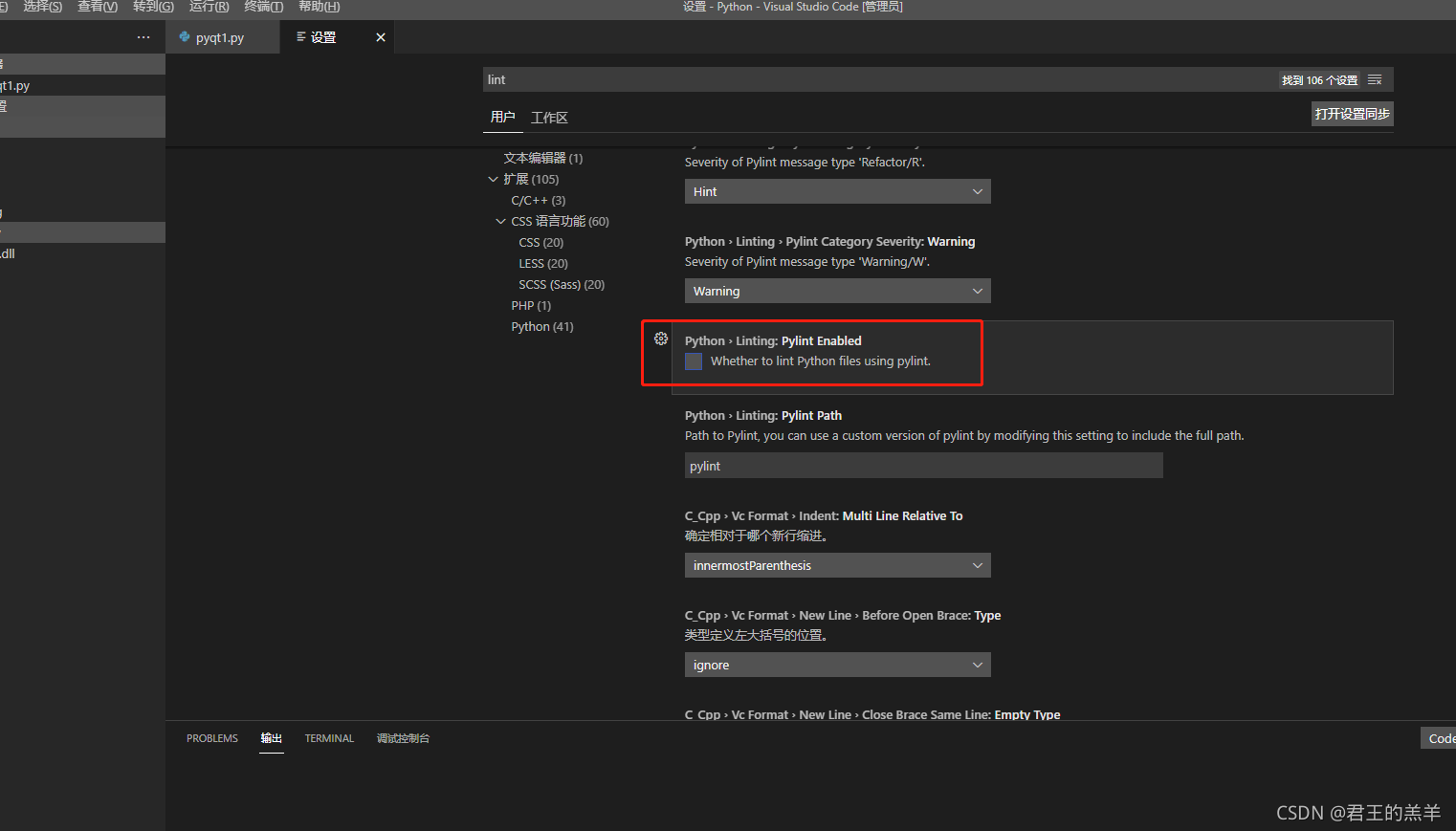1456x831 pixels.
Task: Open the PROBLEMS panel tab
Action: (x=212, y=738)
